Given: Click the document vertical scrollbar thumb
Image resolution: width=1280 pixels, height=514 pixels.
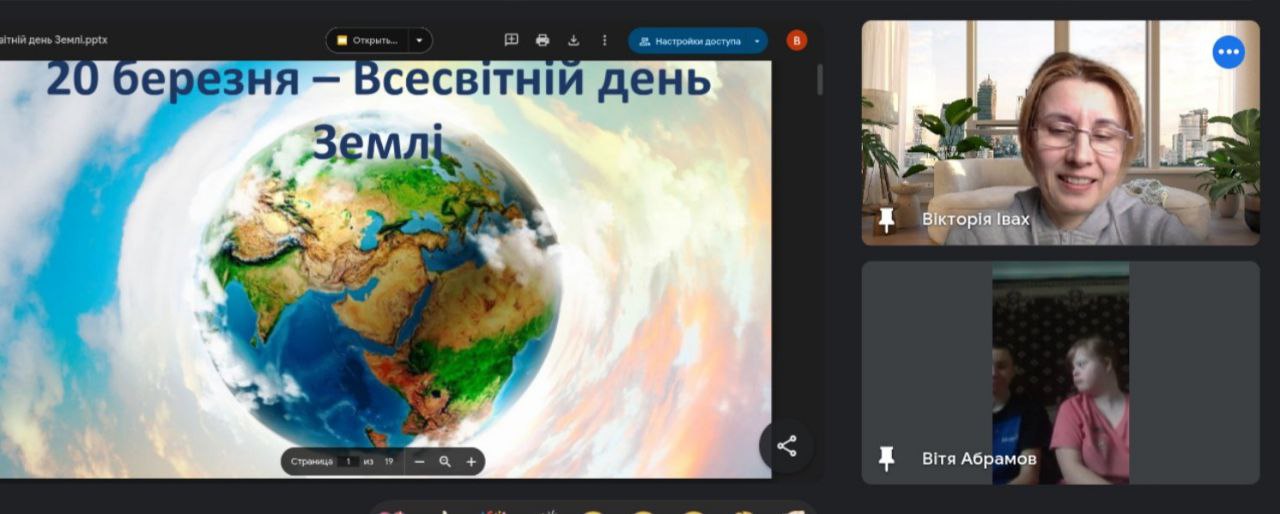Looking at the screenshot, I should 820,80.
